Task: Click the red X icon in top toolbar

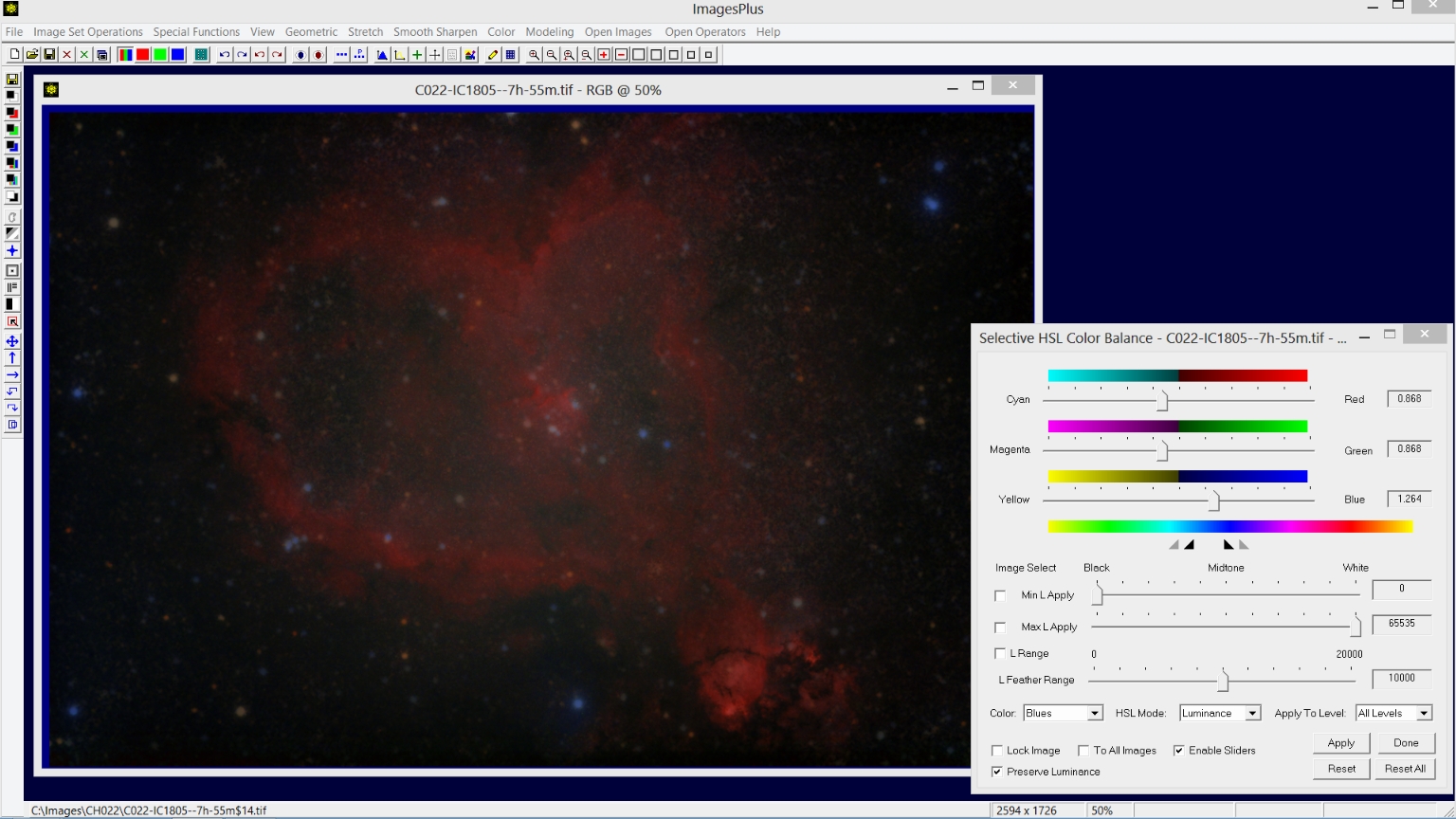Action: pos(66,55)
